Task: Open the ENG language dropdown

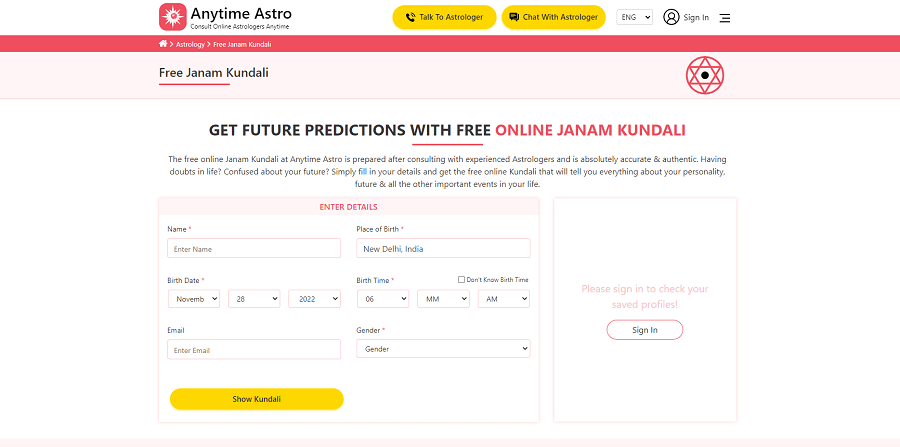Action: click(634, 17)
